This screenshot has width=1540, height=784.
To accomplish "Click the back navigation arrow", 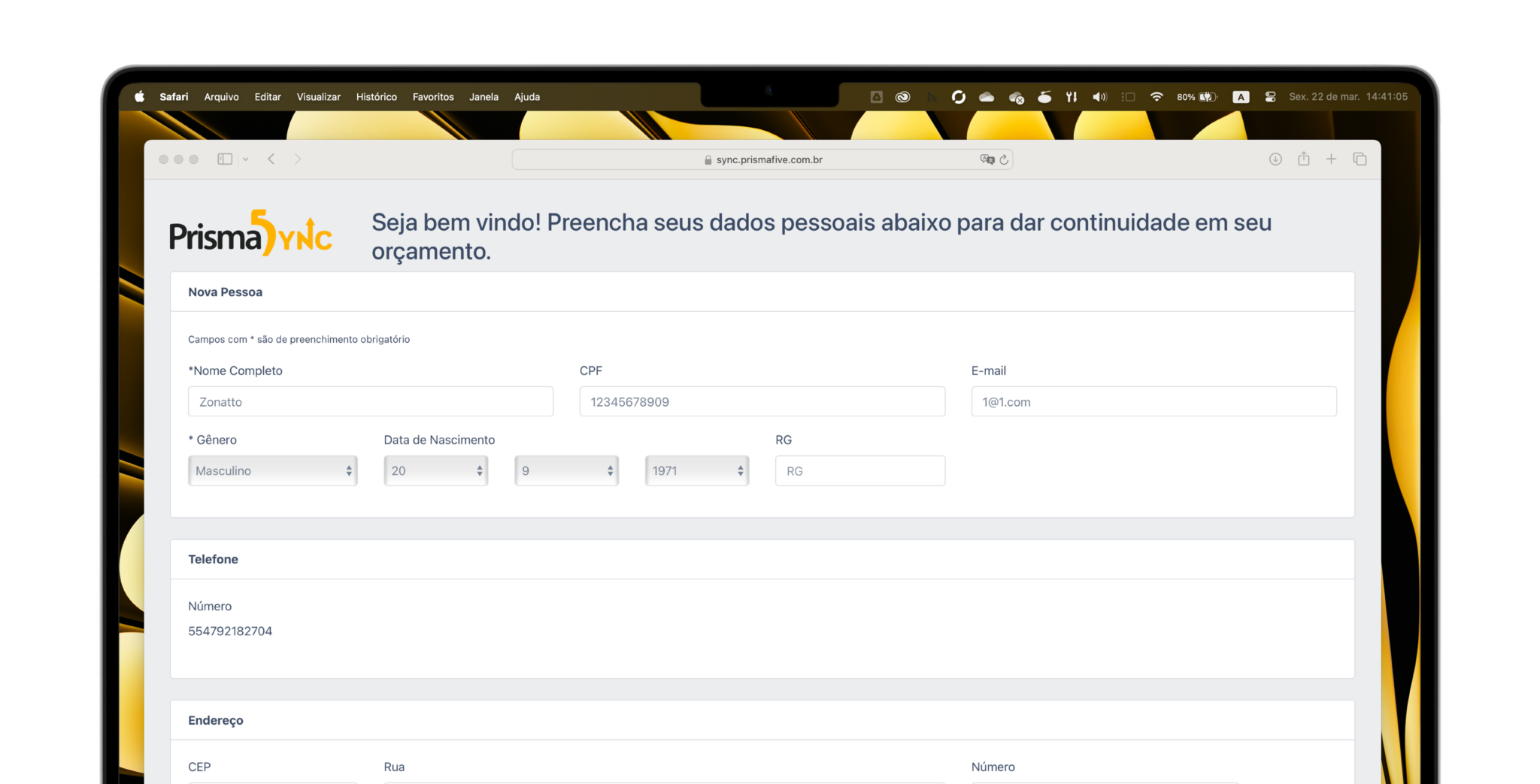I will [271, 159].
